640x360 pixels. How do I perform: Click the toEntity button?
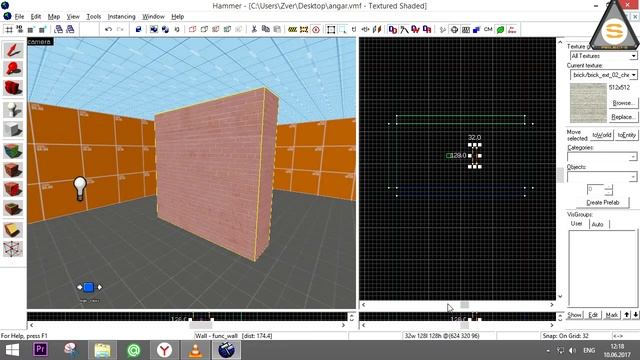pos(627,135)
